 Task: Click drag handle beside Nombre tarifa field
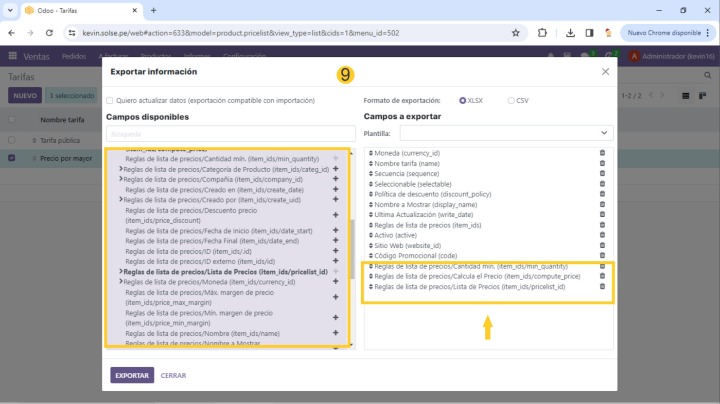pos(370,164)
